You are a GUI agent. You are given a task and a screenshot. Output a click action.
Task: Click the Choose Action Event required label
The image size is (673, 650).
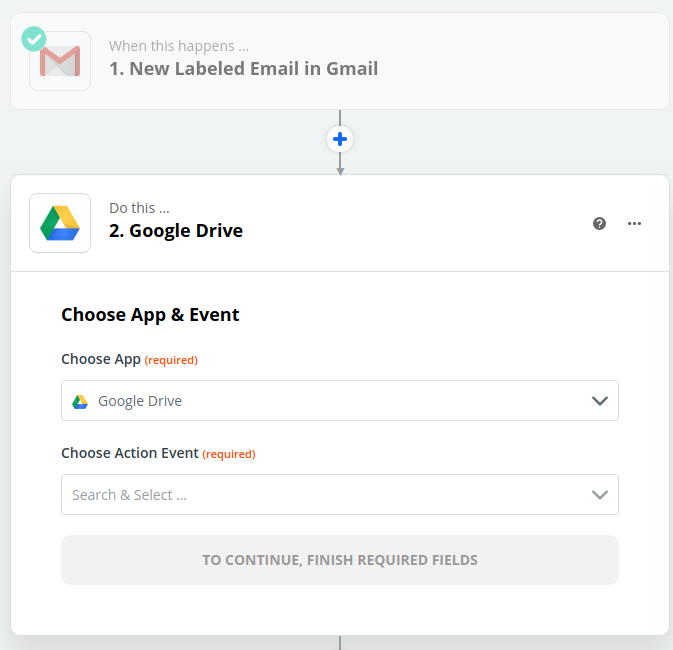click(x=158, y=453)
